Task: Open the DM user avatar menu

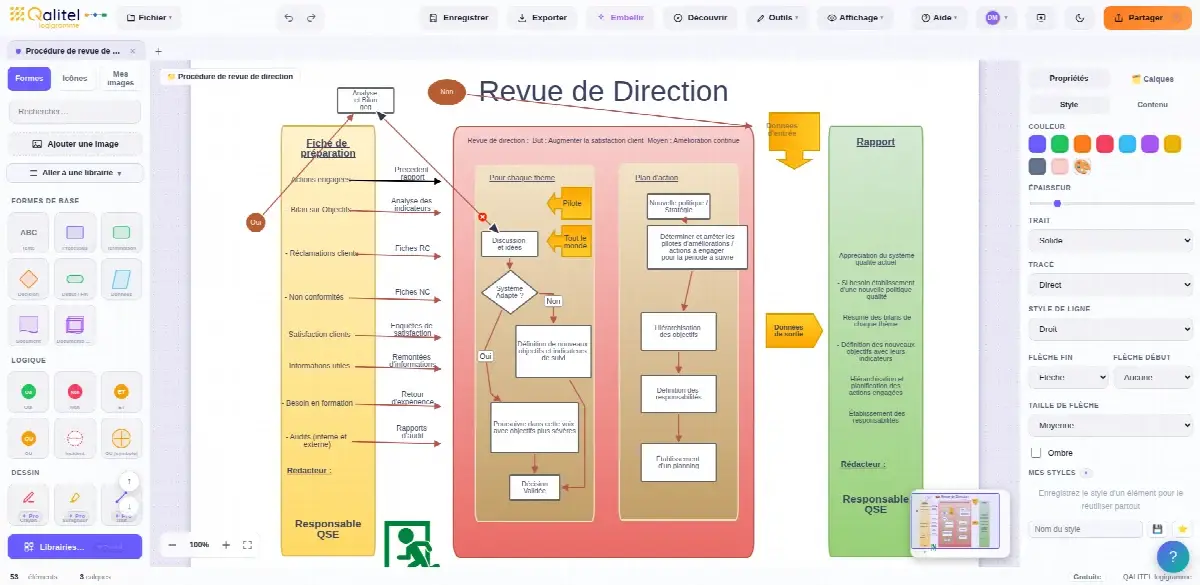Action: click(x=996, y=18)
